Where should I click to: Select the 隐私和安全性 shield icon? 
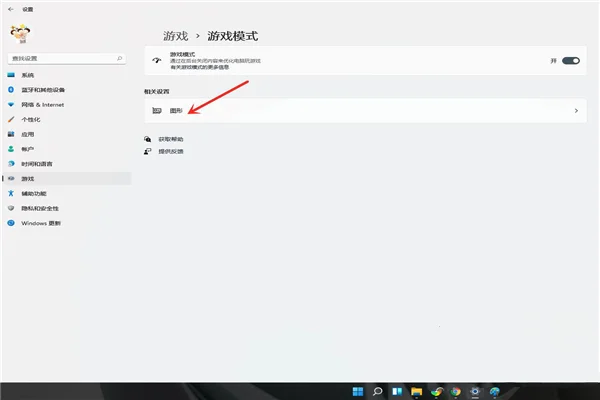point(11,208)
